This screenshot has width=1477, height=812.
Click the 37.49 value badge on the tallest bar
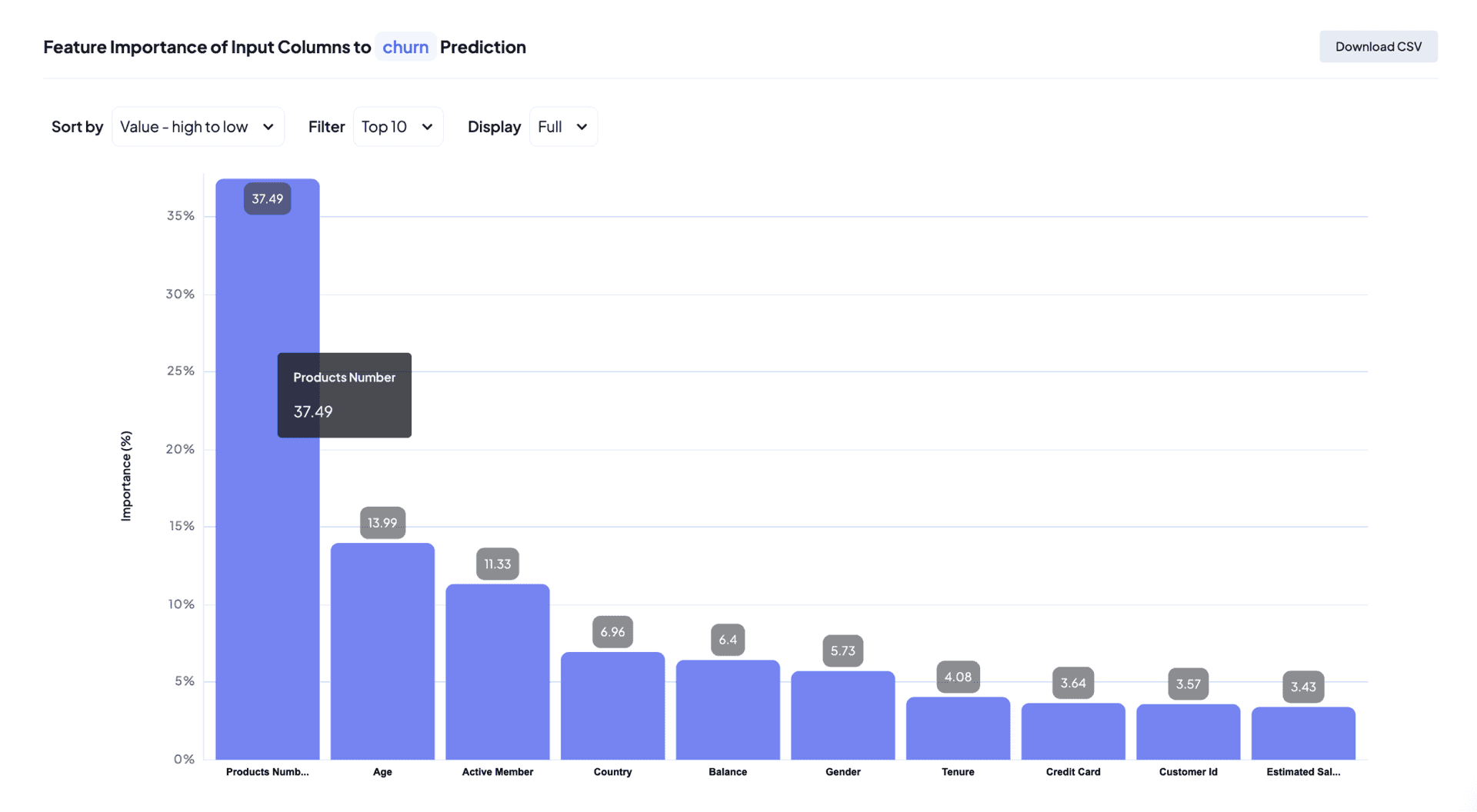pyautogui.click(x=267, y=198)
